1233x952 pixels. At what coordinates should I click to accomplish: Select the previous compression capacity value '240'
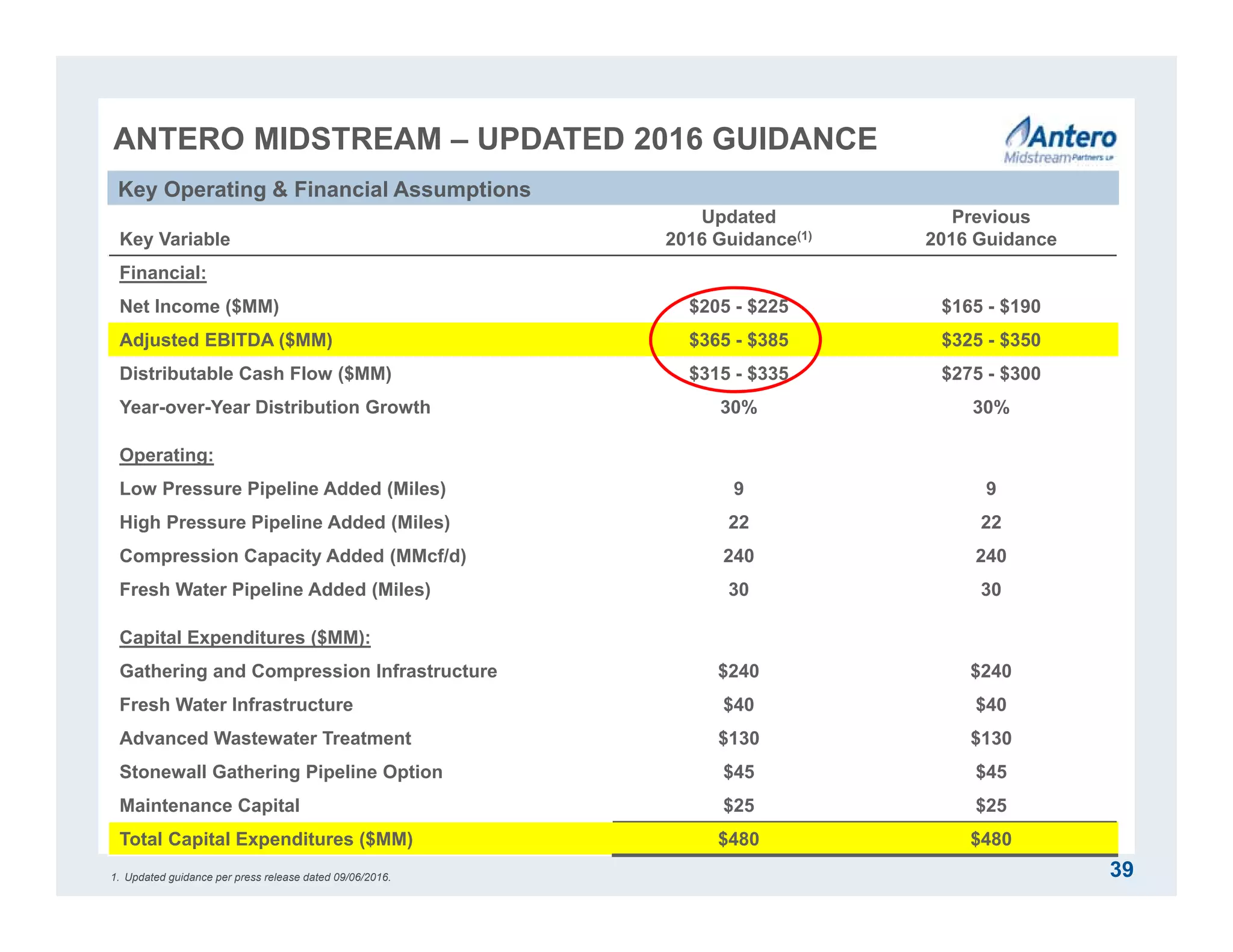coord(991,556)
